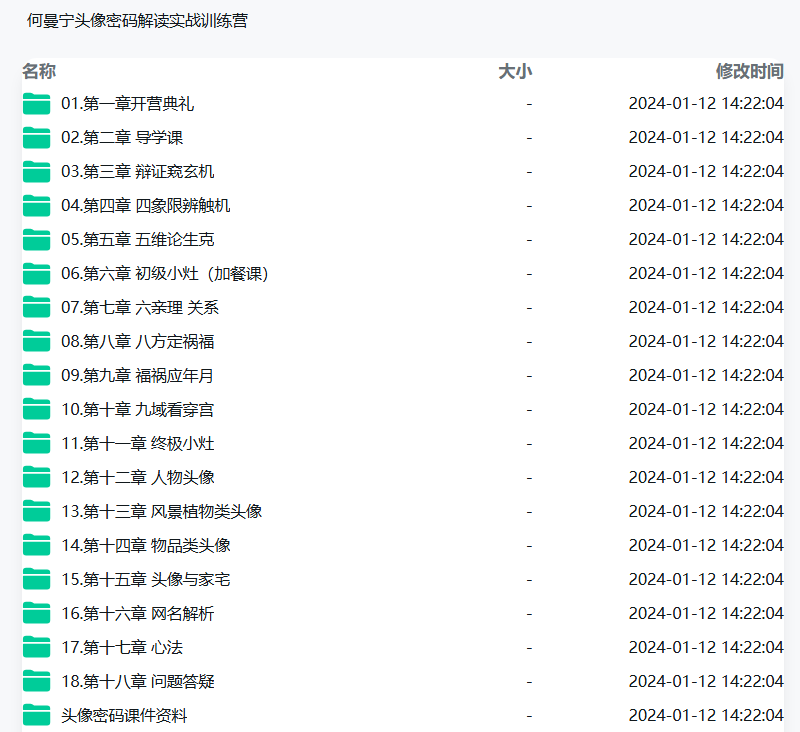
Task: Click the folder icon for 17.第十七章 心法
Action: (x=36, y=647)
